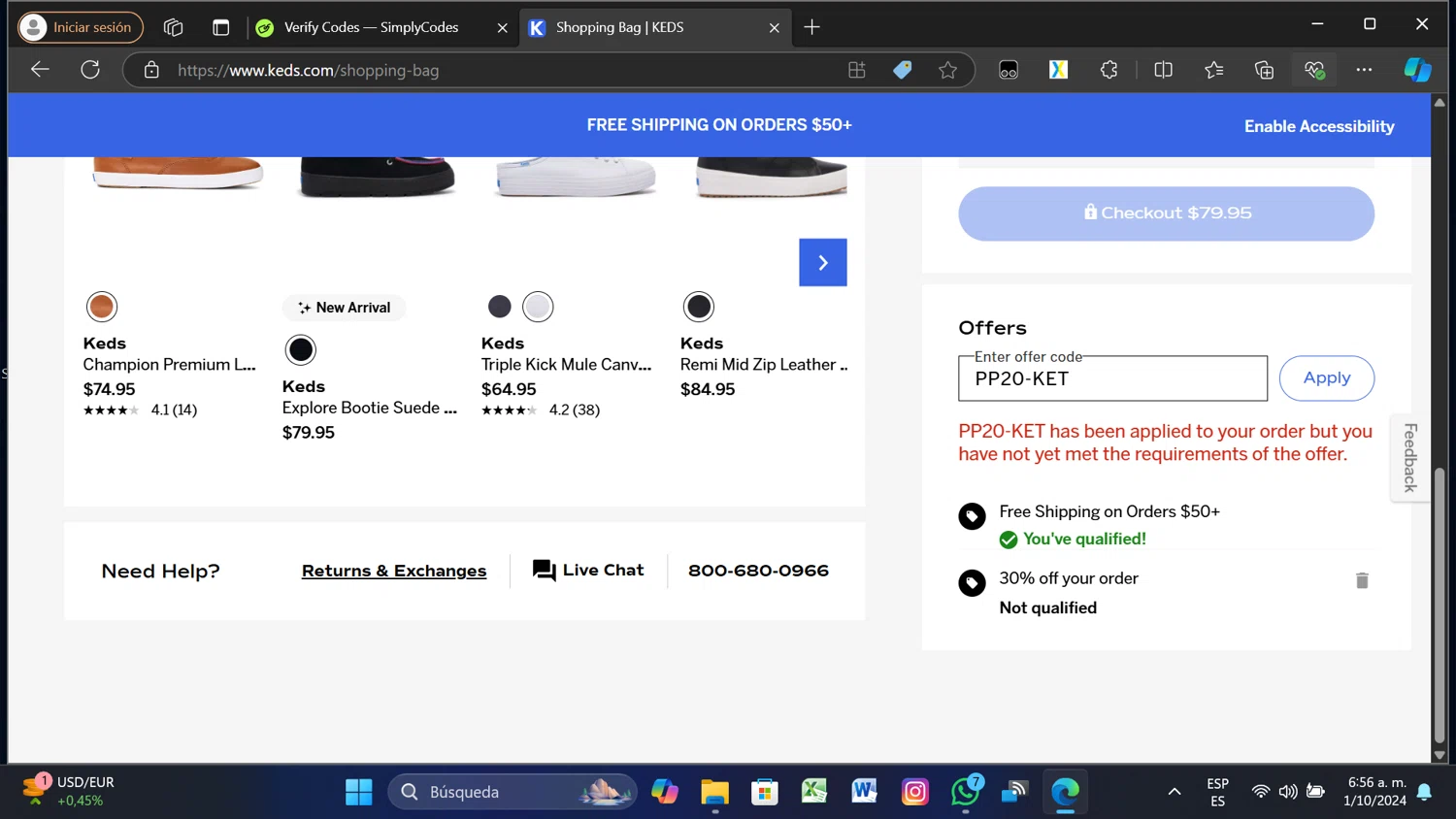Click the brown Champion shoe image

click(178, 173)
